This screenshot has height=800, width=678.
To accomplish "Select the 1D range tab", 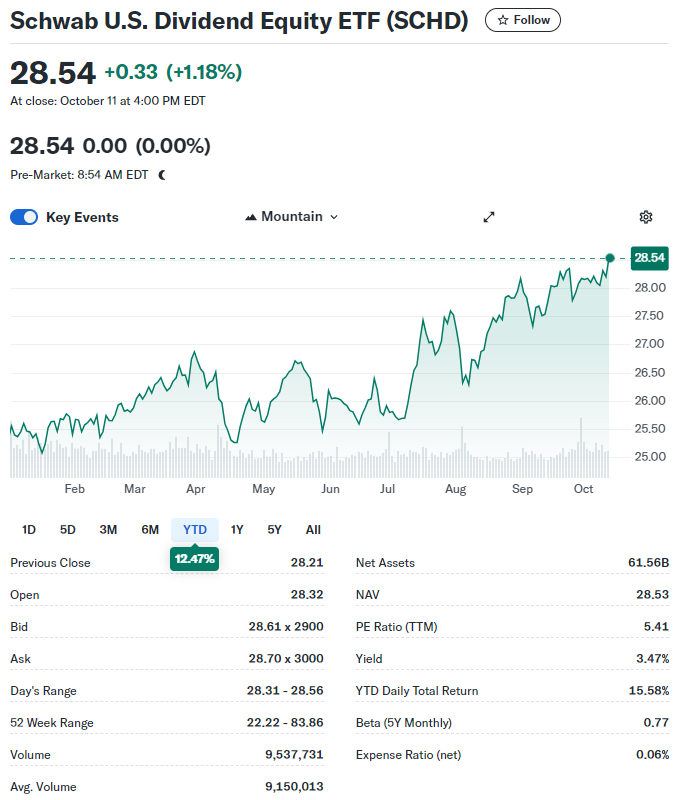I will point(29,530).
